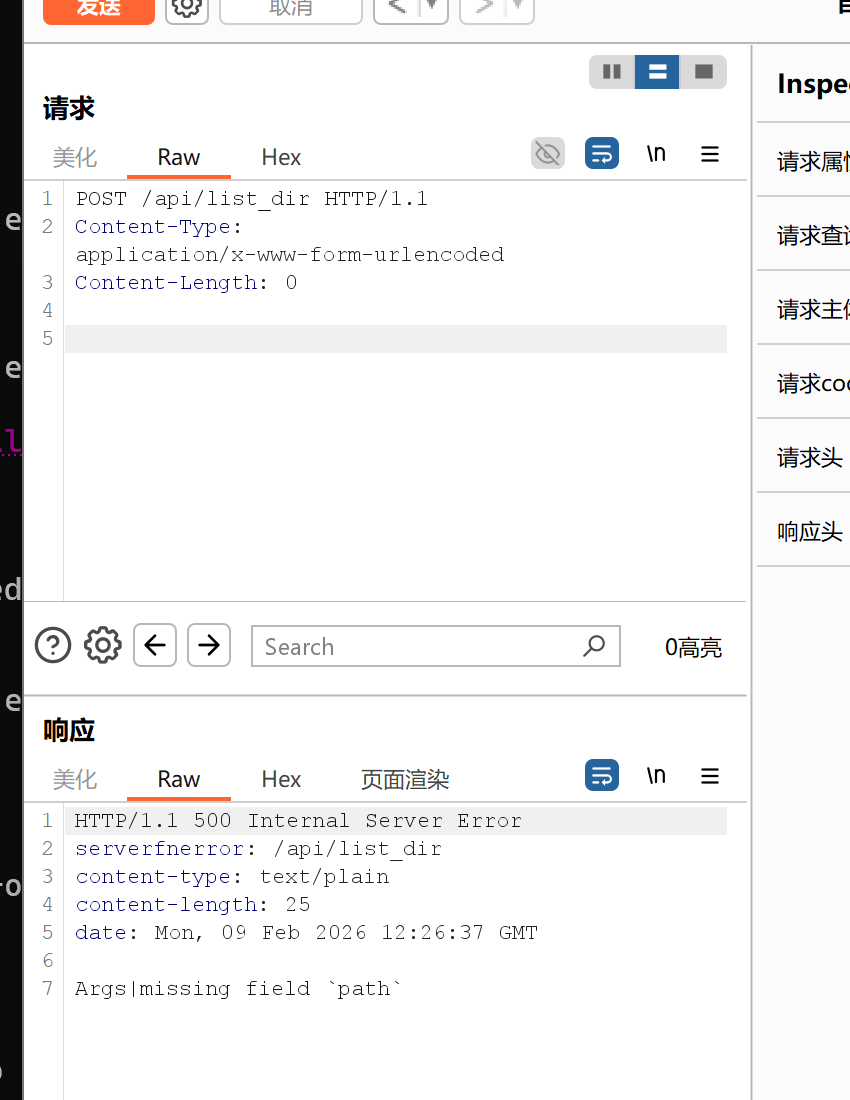Open search settings gear beside the help icon

102,646
